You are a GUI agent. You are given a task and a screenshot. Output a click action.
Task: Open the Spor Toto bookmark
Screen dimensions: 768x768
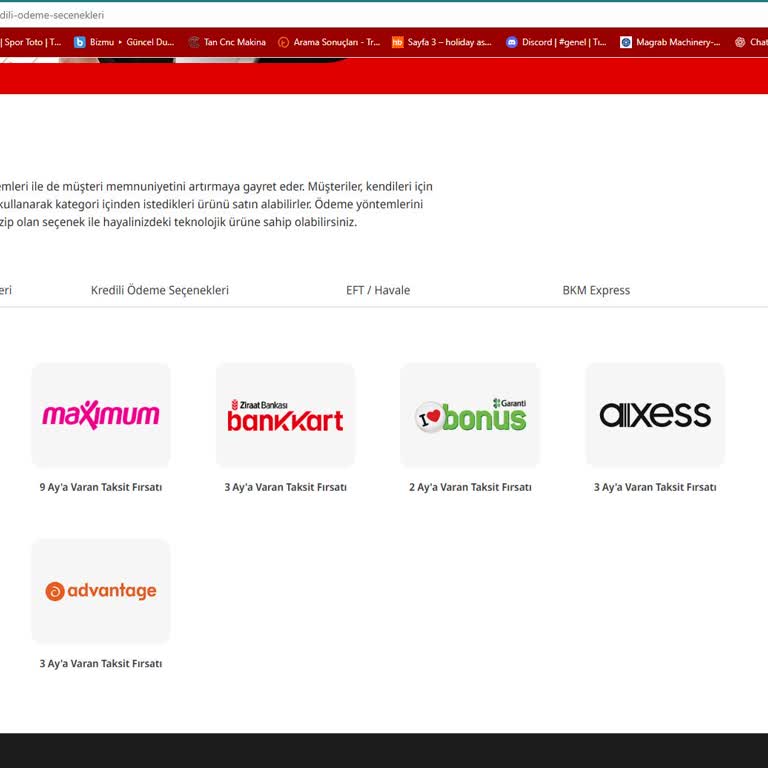click(30, 42)
